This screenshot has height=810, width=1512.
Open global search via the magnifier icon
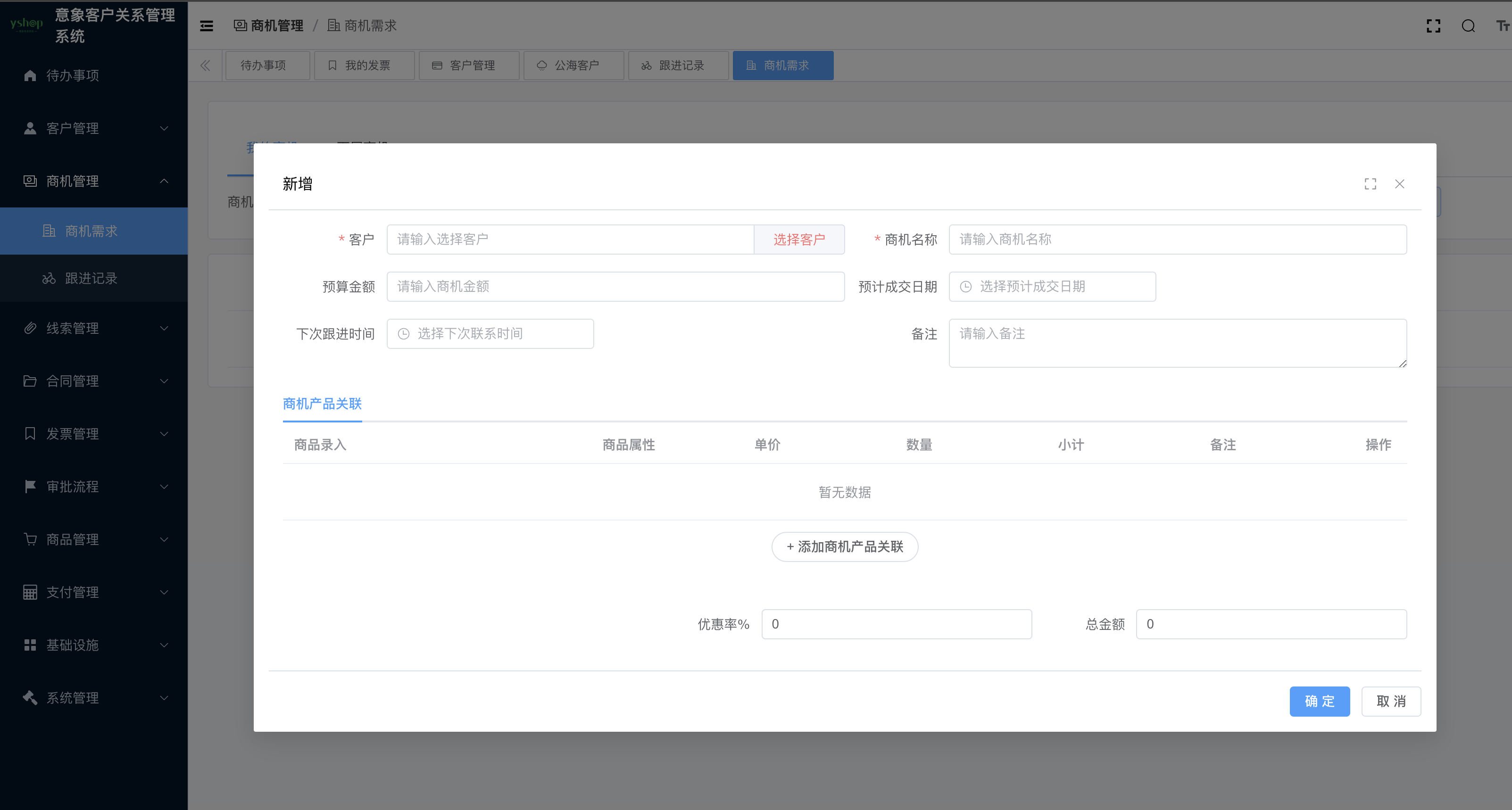pos(1469,26)
